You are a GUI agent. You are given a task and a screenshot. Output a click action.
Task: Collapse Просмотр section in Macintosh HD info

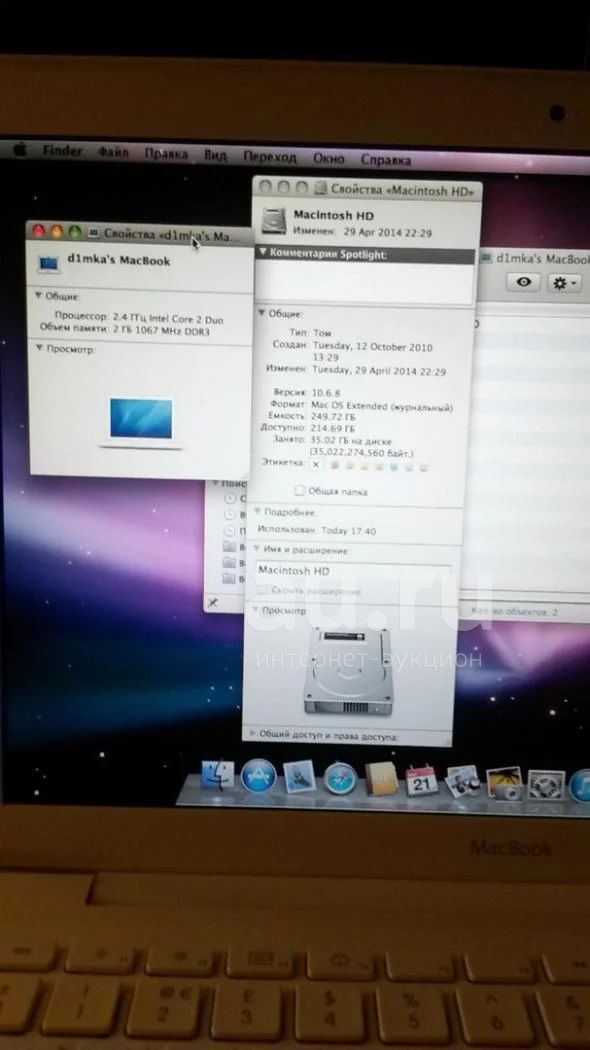coord(254,610)
